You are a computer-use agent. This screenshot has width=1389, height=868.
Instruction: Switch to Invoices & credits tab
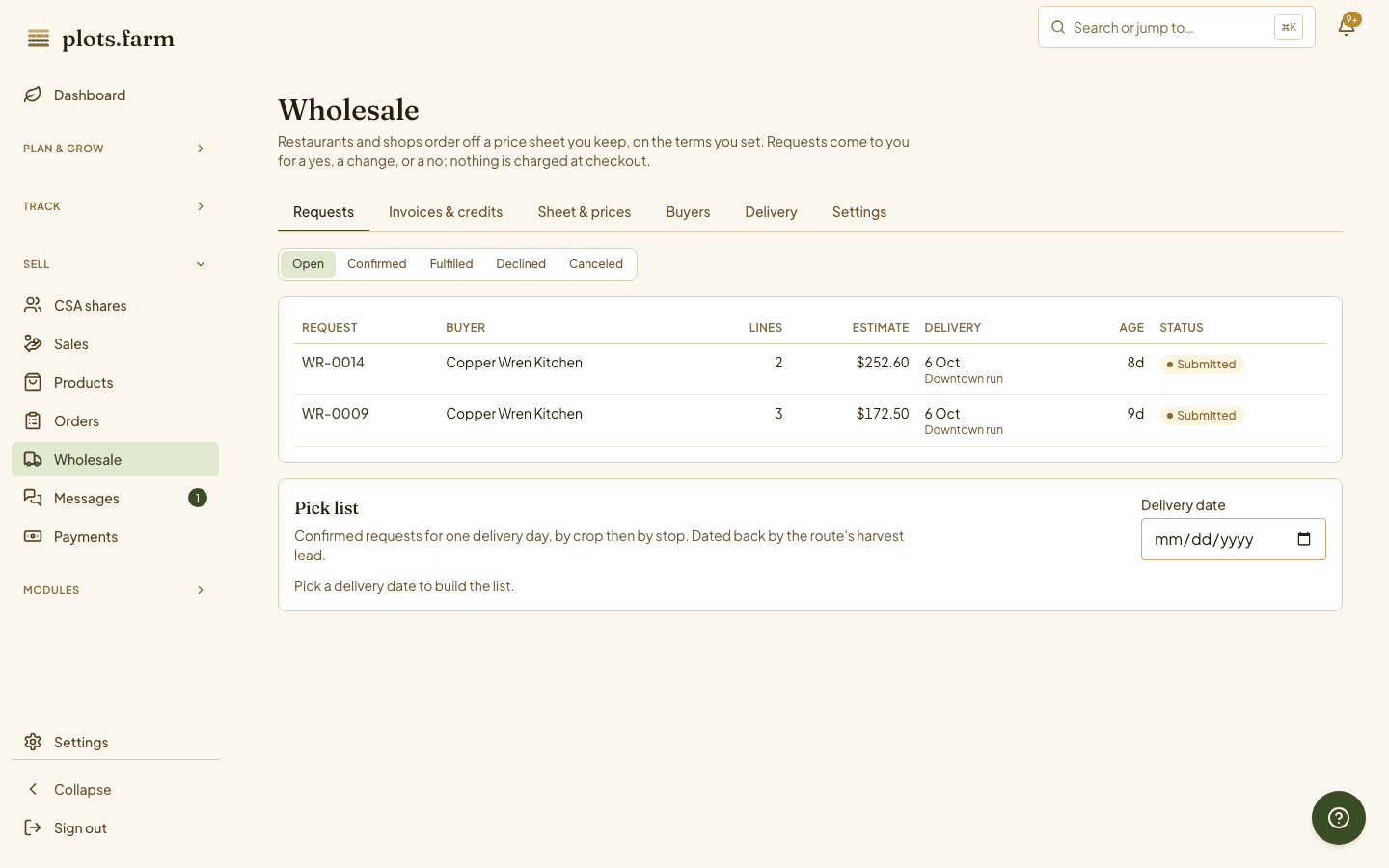tap(446, 212)
